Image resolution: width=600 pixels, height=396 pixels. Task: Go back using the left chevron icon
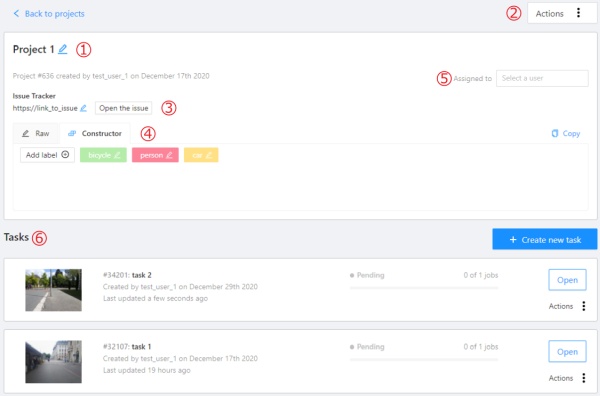(x=16, y=14)
